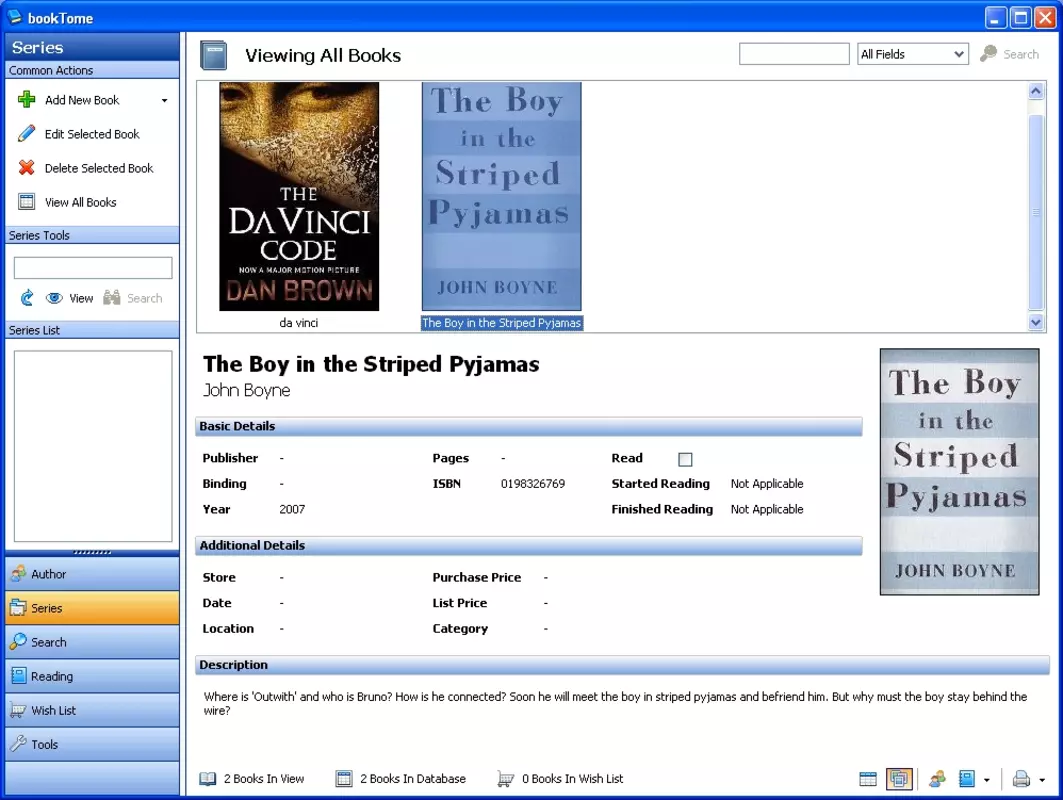Image resolution: width=1063 pixels, height=800 pixels.
Task: Switch to the Wish List panel
Action: coord(92,710)
